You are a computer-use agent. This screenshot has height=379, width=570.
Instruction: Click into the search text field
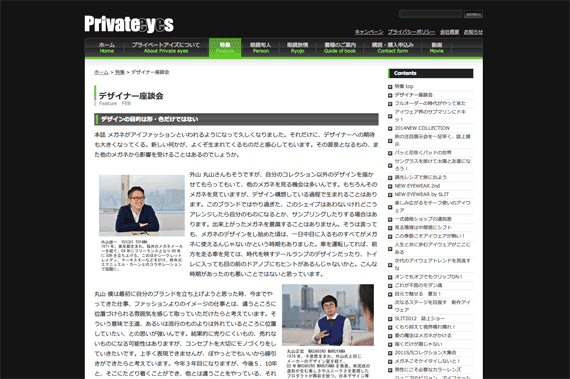coord(430,14)
